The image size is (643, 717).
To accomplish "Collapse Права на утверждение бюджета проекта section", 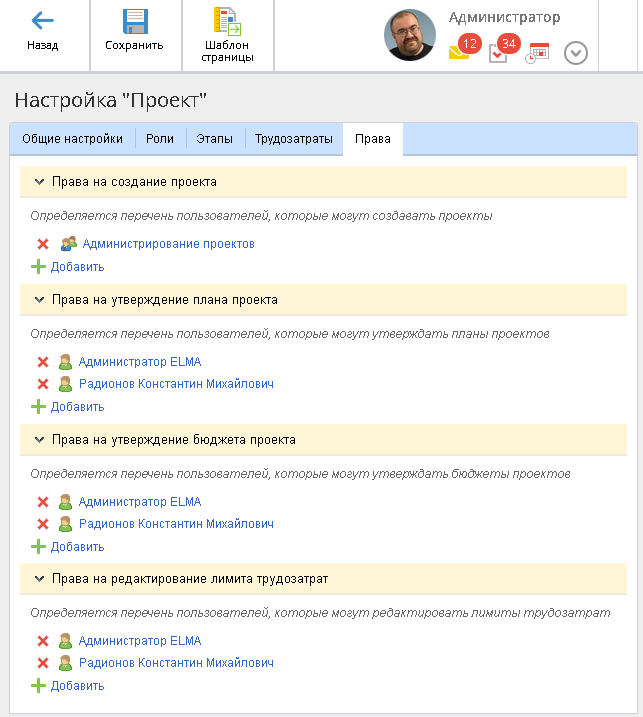I will click(x=39, y=440).
